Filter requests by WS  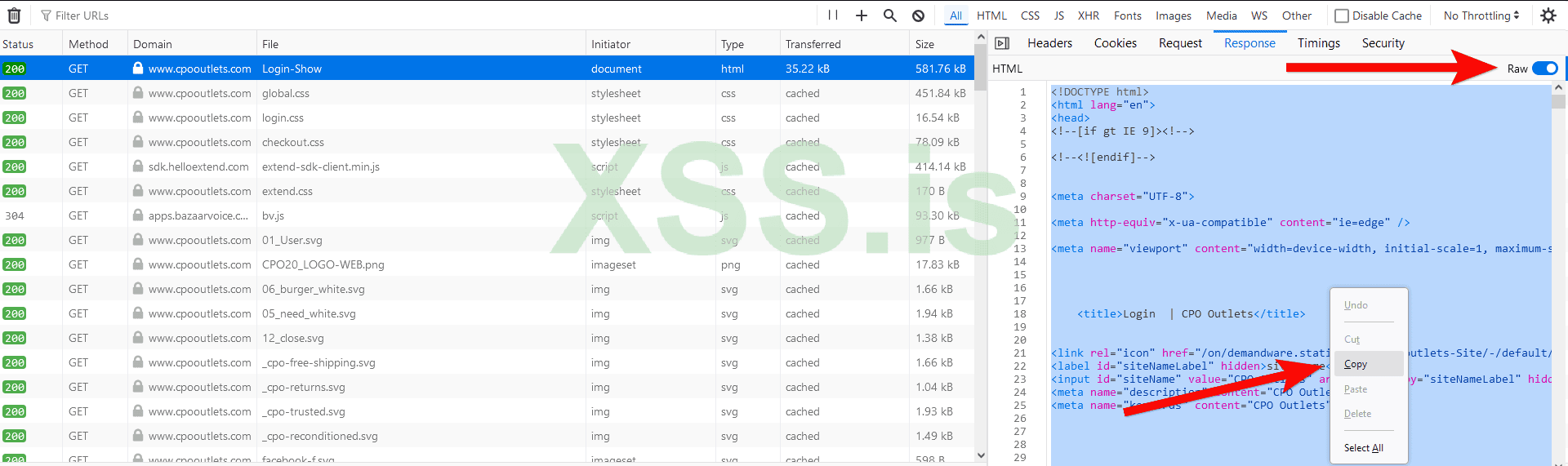point(1259,16)
